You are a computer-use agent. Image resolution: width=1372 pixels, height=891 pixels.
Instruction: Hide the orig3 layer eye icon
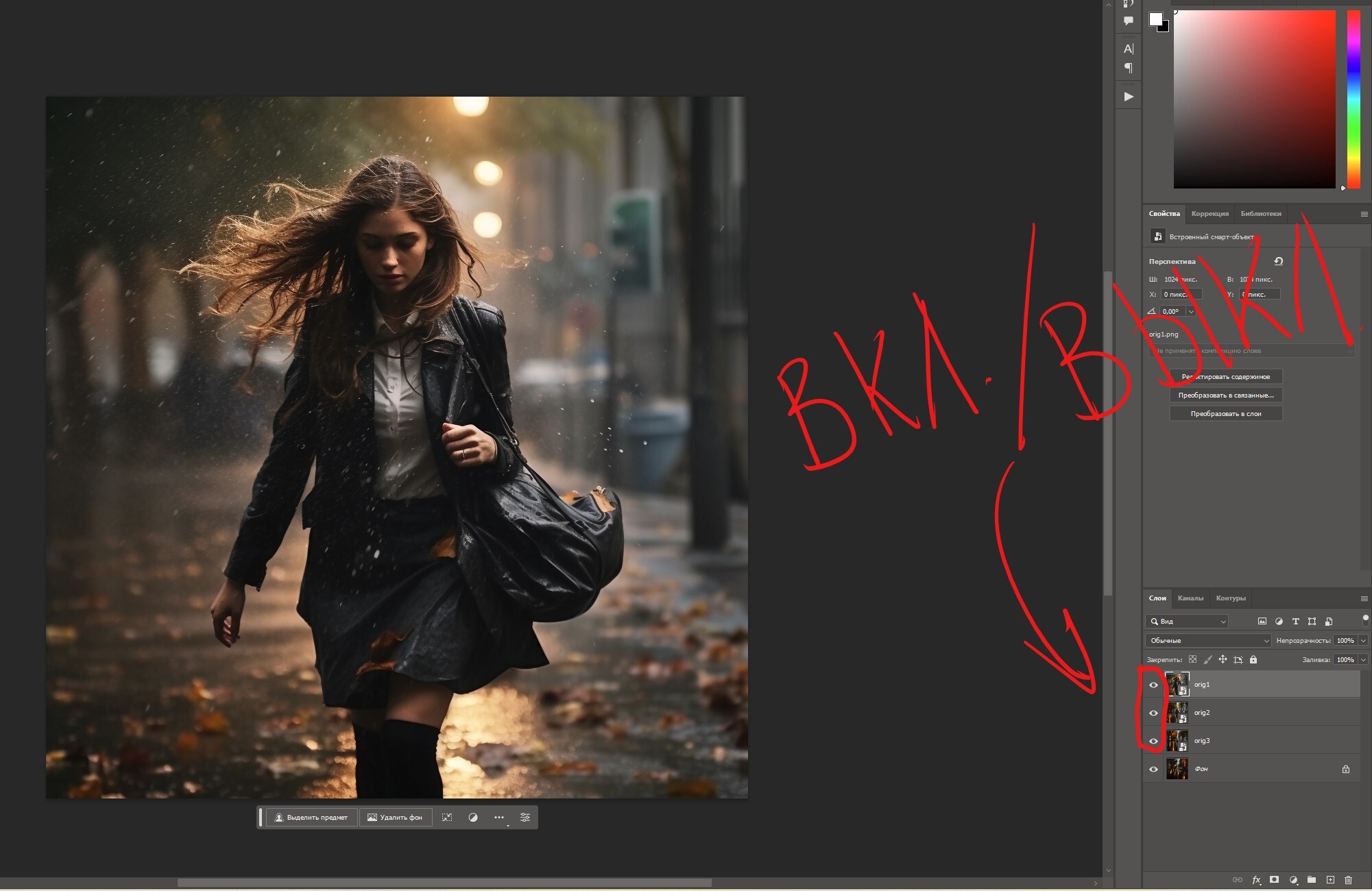click(1153, 741)
